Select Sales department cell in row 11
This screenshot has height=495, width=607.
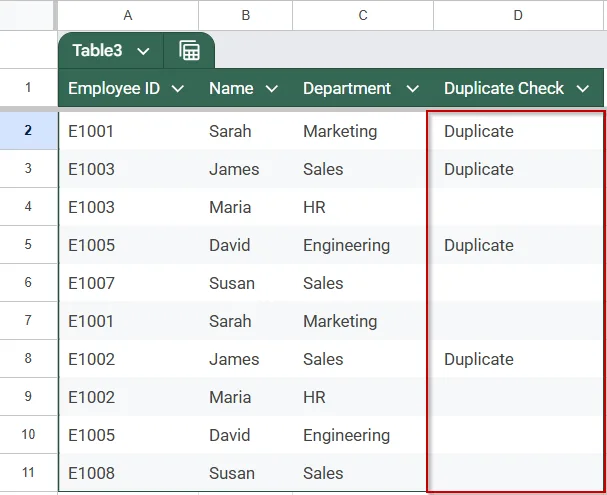click(x=363, y=473)
